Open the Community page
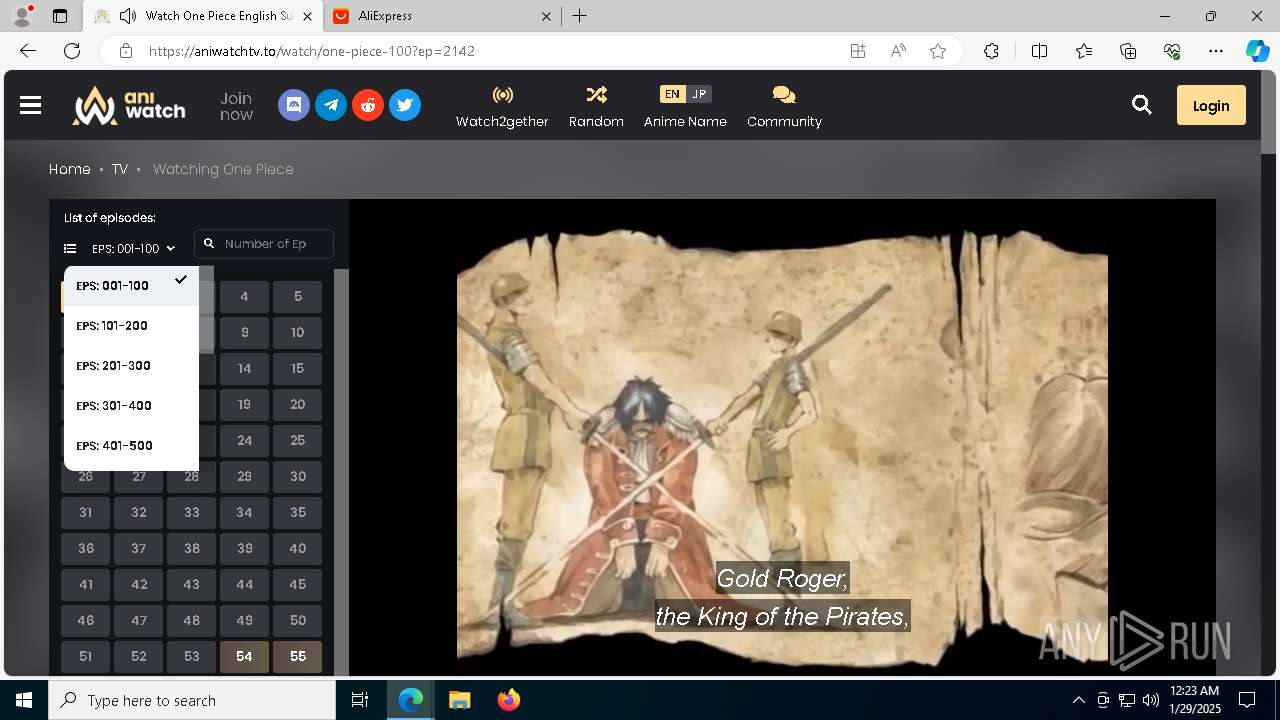 point(784,106)
